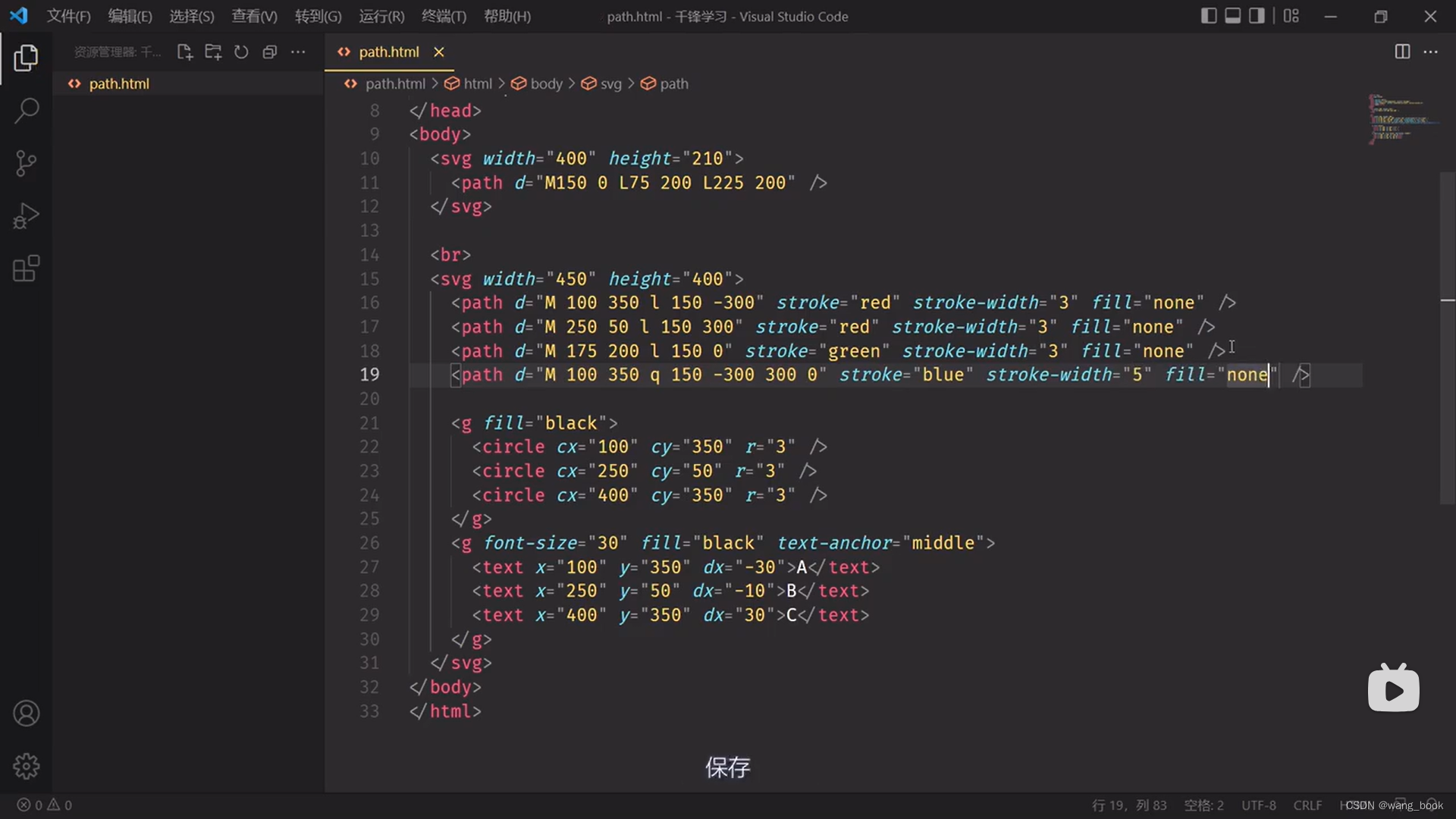Image resolution: width=1456 pixels, height=819 pixels.
Task: Open explorer More Actions ellipsis menu
Action: (x=298, y=52)
